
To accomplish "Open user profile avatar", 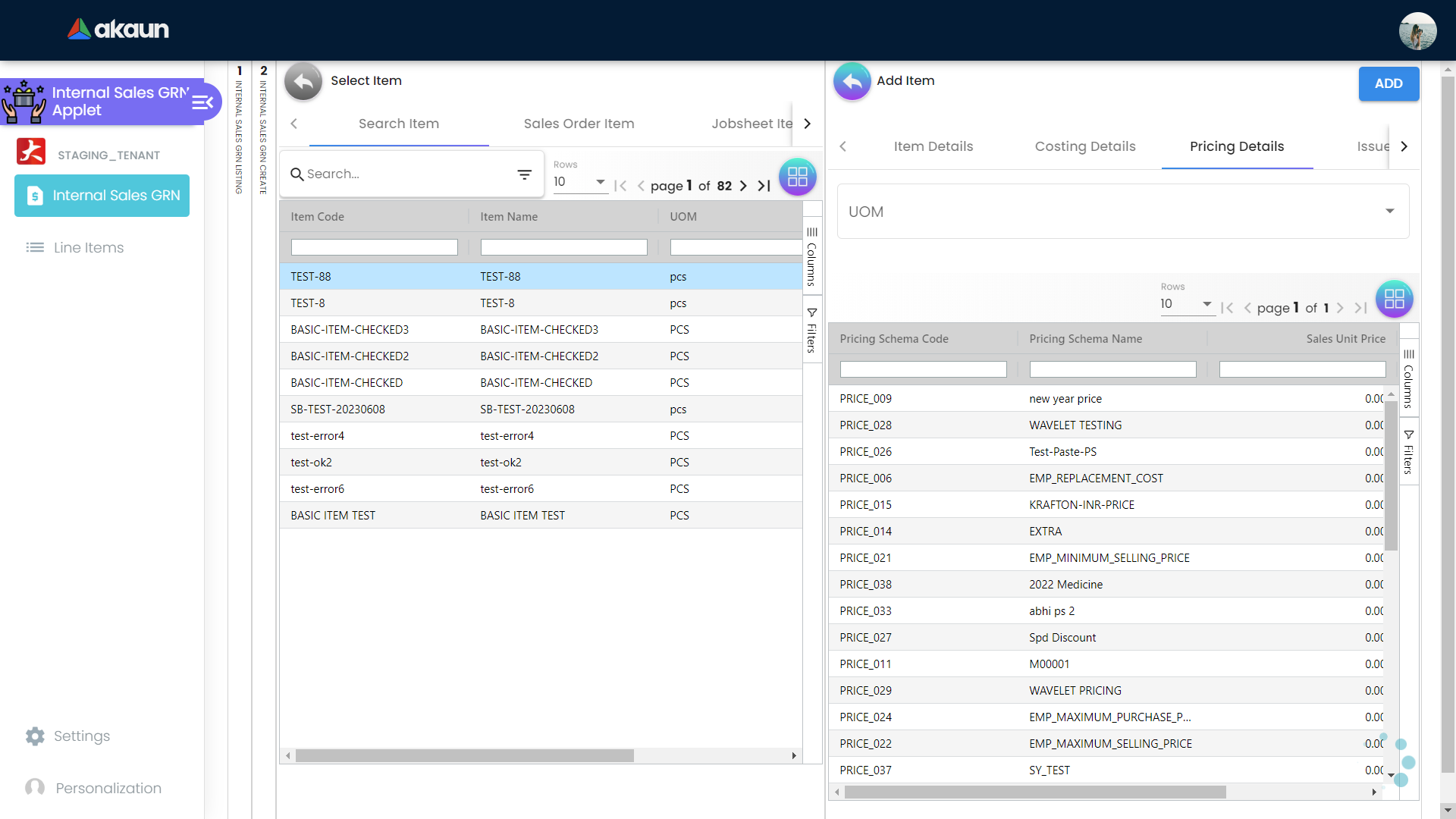I will pos(1417,31).
